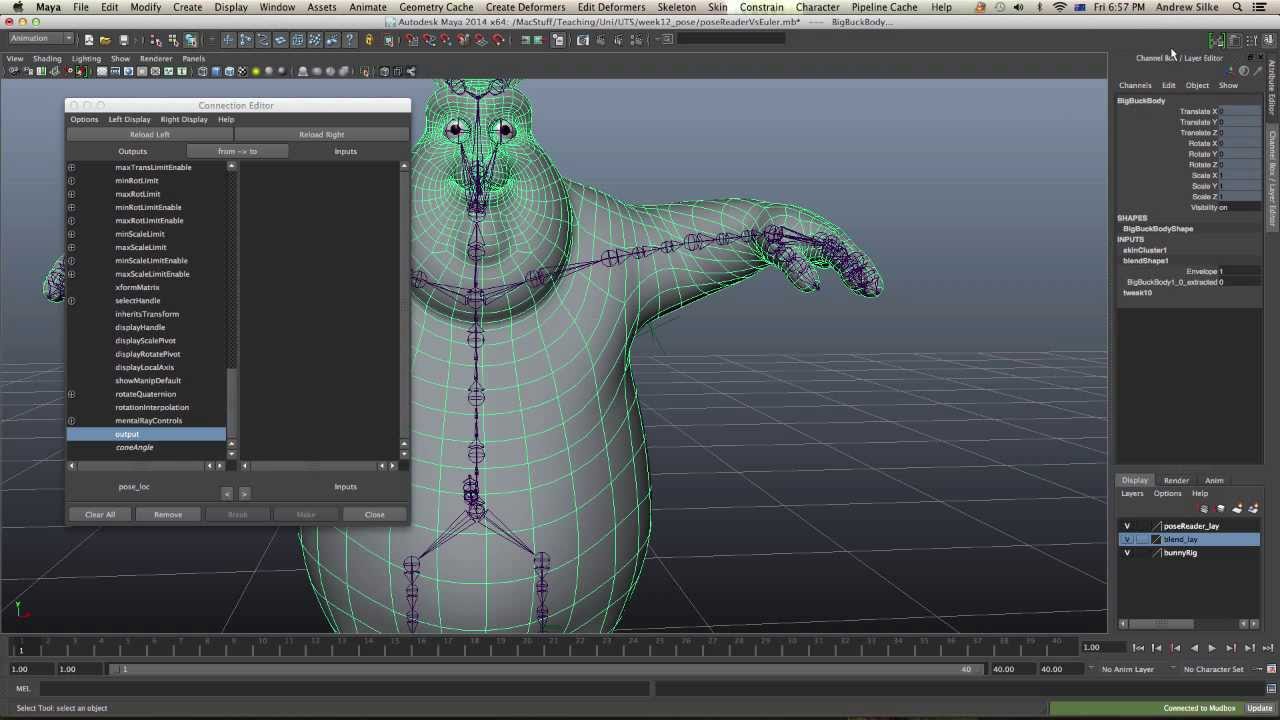Screen dimensions: 1280x720
Task: Toggle visibility of poseReader_lay layer
Action: pyautogui.click(x=1127, y=526)
